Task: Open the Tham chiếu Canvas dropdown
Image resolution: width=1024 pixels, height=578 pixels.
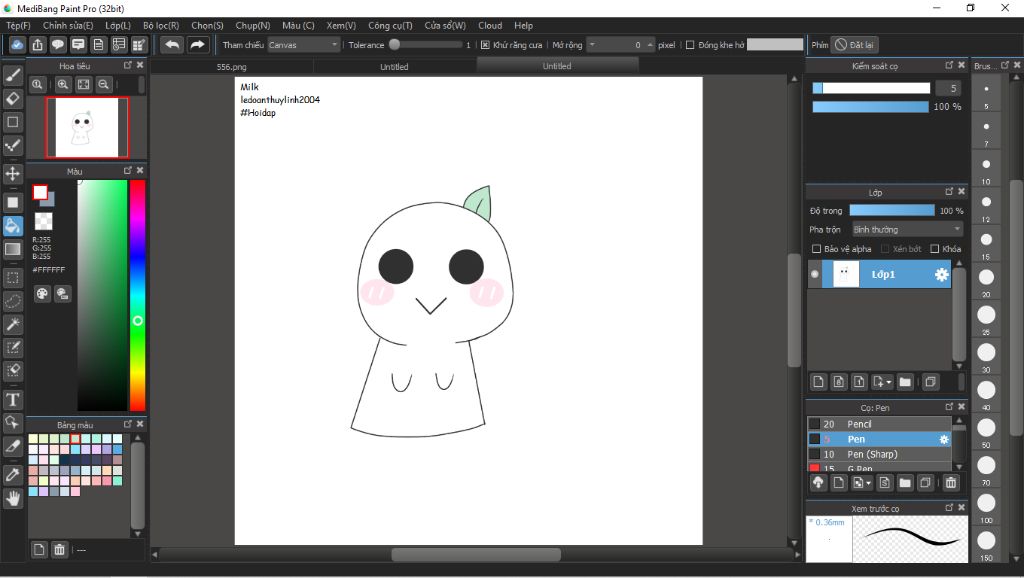Action: [x=304, y=45]
